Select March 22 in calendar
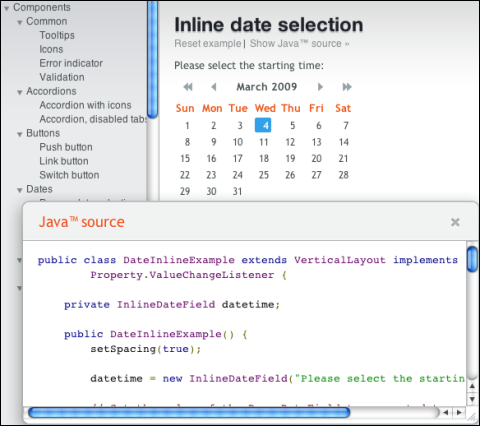The width and height of the screenshot is (480, 426). tap(185, 175)
